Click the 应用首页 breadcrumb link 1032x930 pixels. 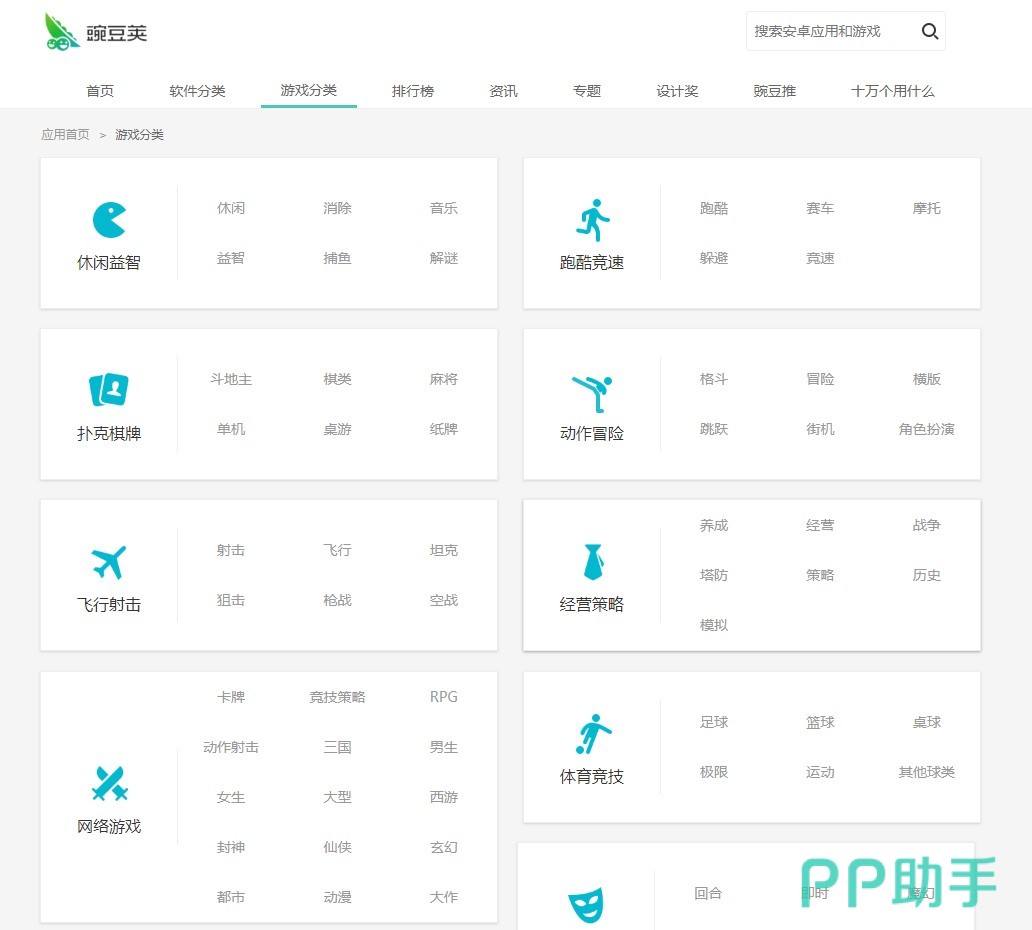pos(65,134)
